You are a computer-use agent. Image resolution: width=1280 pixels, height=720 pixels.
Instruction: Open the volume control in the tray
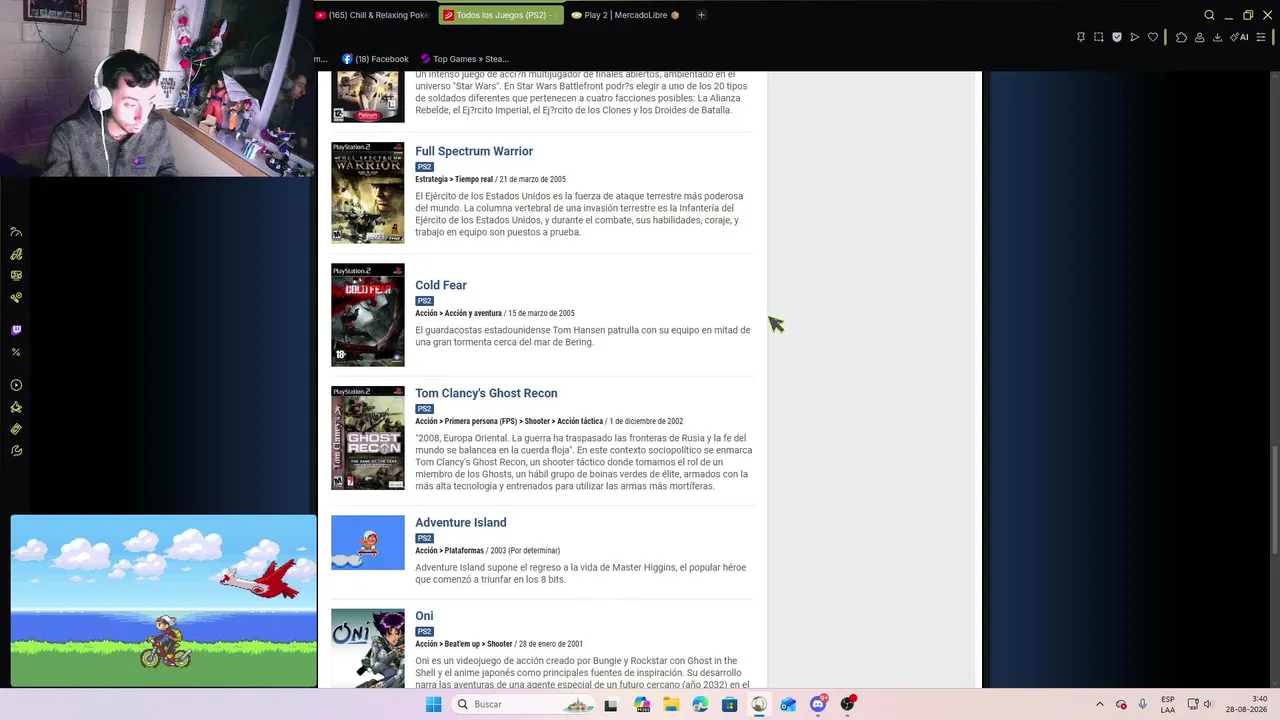(x=1207, y=704)
